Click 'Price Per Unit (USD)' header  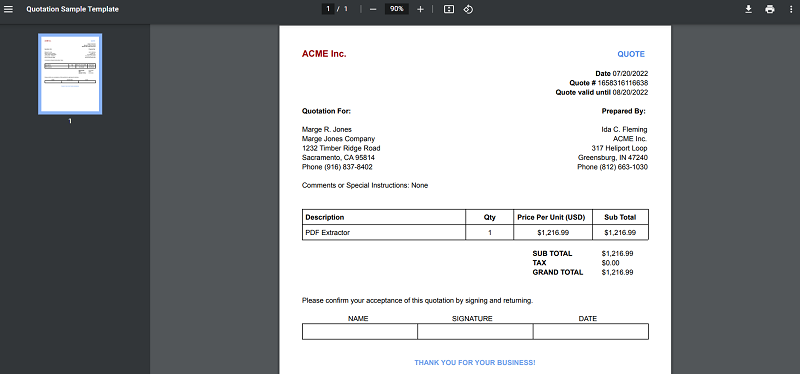point(553,217)
